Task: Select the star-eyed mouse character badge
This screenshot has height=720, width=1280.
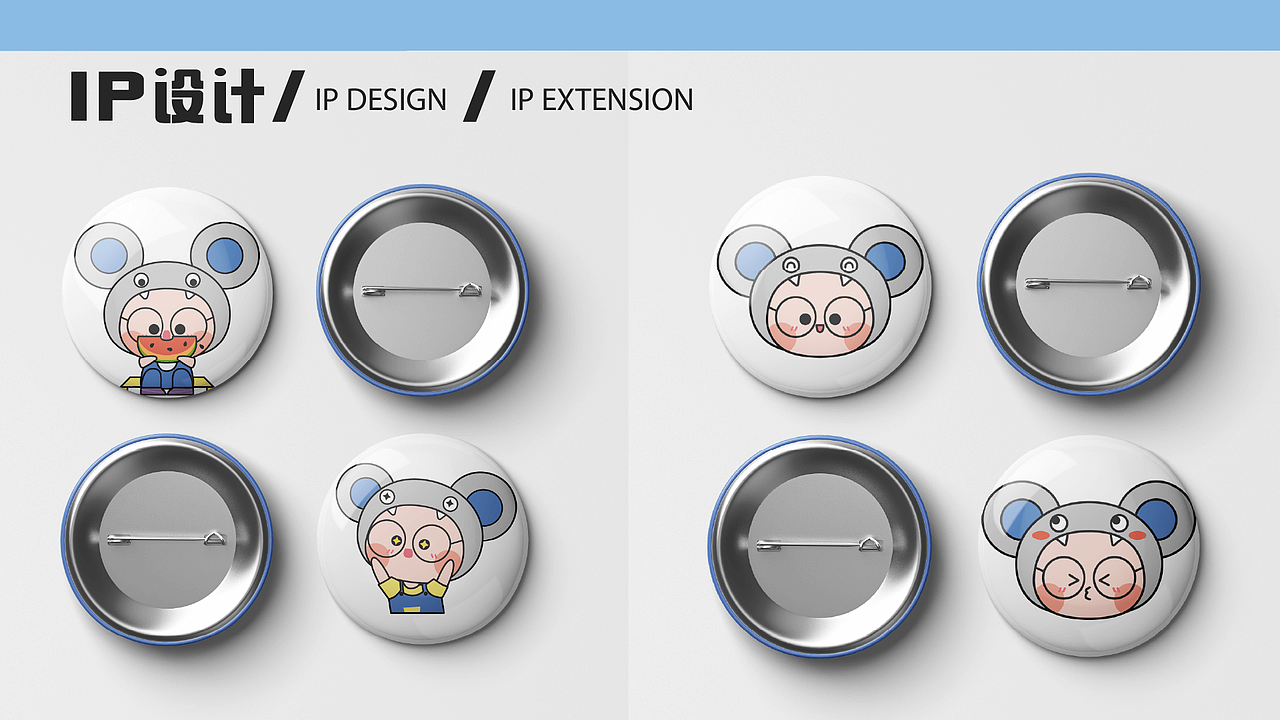Action: tap(422, 539)
